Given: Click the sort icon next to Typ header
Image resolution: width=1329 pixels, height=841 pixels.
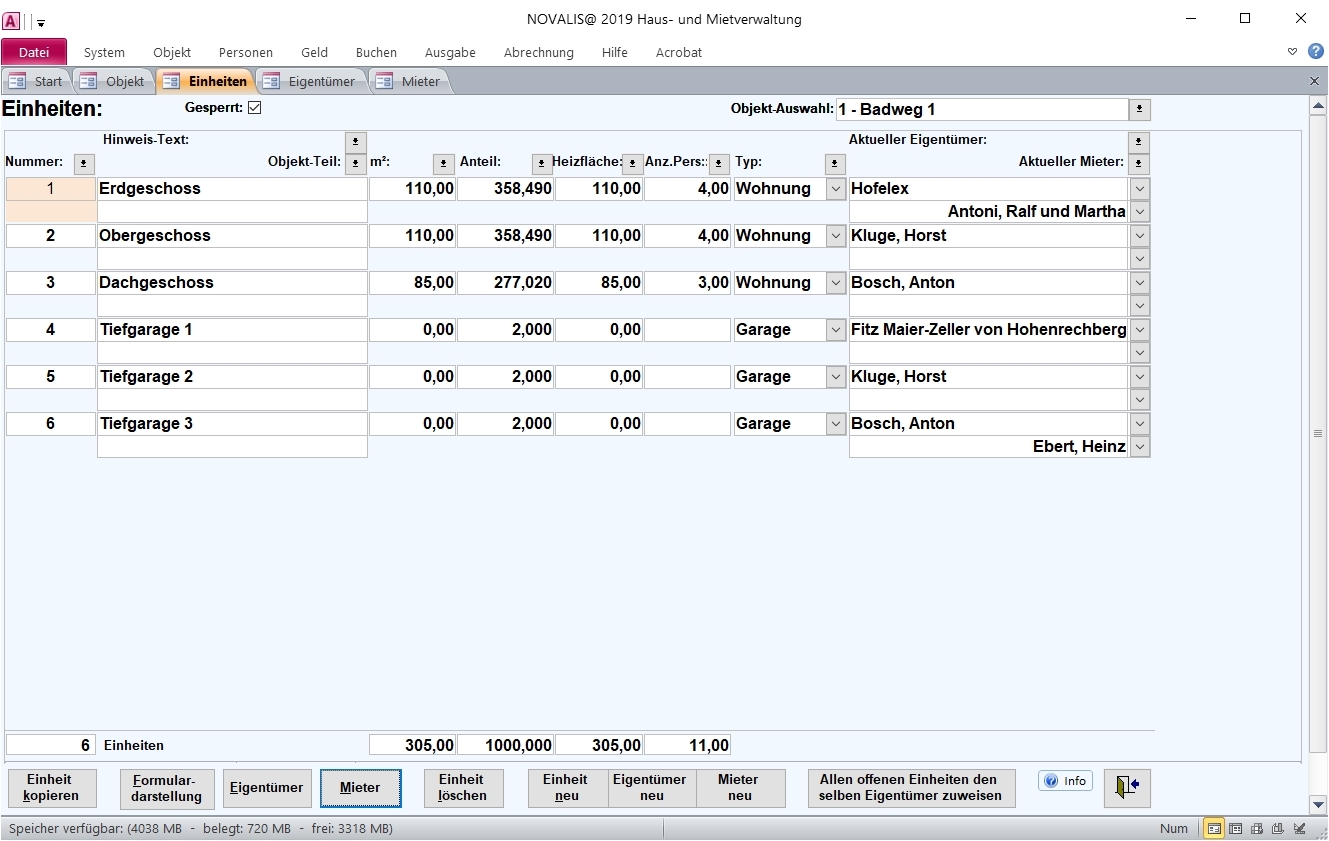Looking at the screenshot, I should (835, 163).
